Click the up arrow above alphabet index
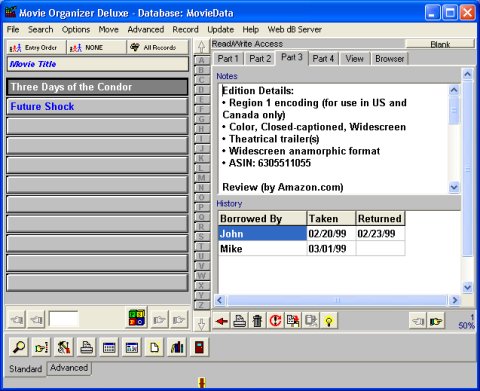 [201, 47]
